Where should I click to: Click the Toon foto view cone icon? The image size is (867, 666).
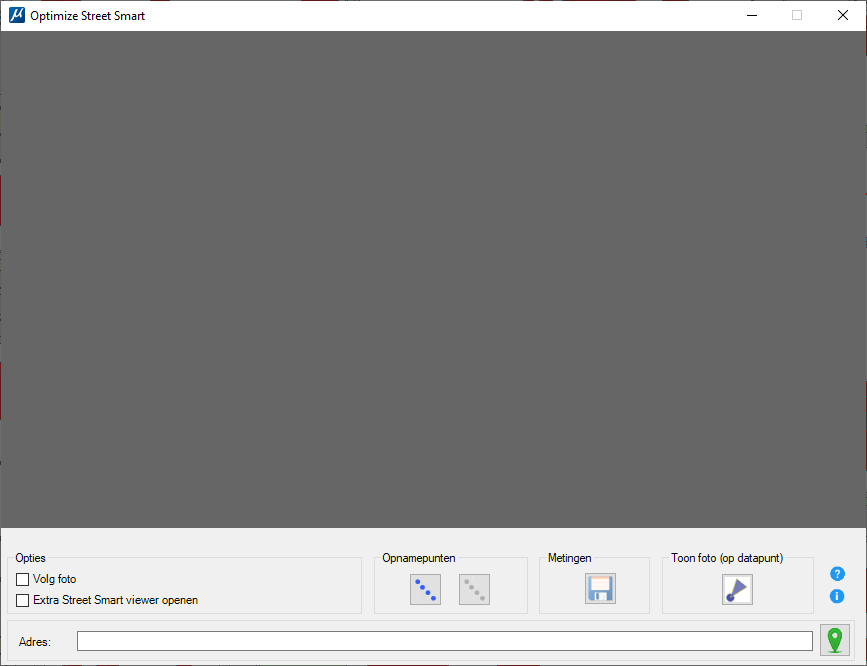coord(737,589)
